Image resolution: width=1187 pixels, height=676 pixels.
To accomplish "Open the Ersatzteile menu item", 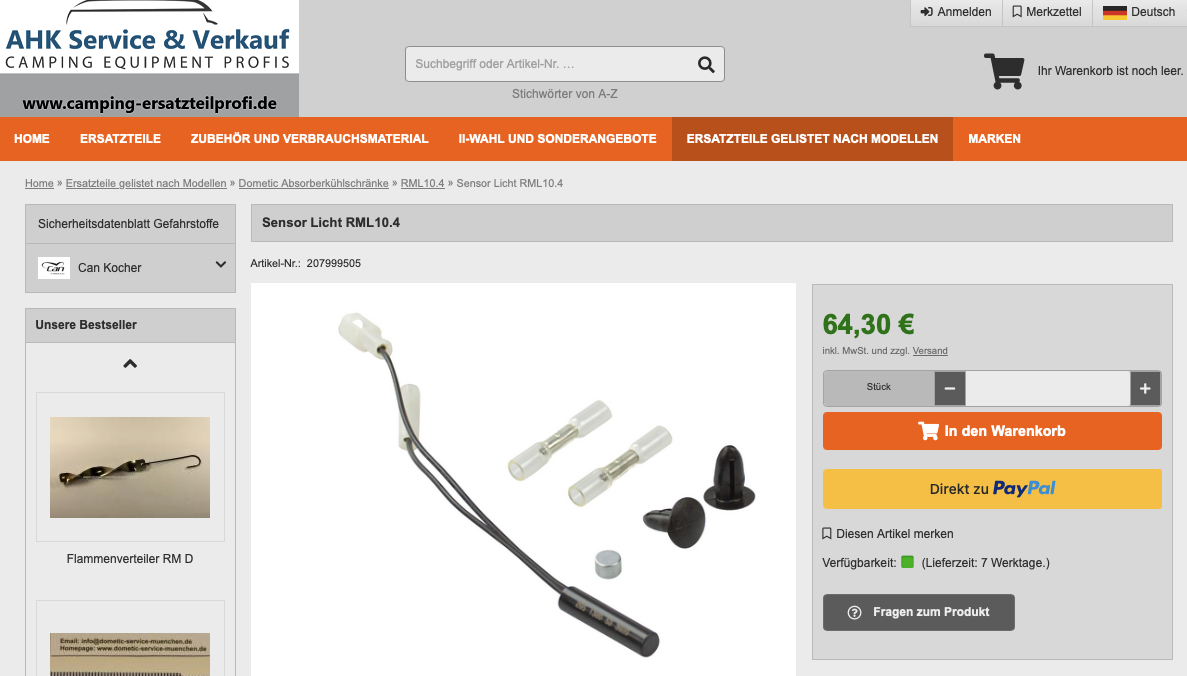I will point(120,139).
